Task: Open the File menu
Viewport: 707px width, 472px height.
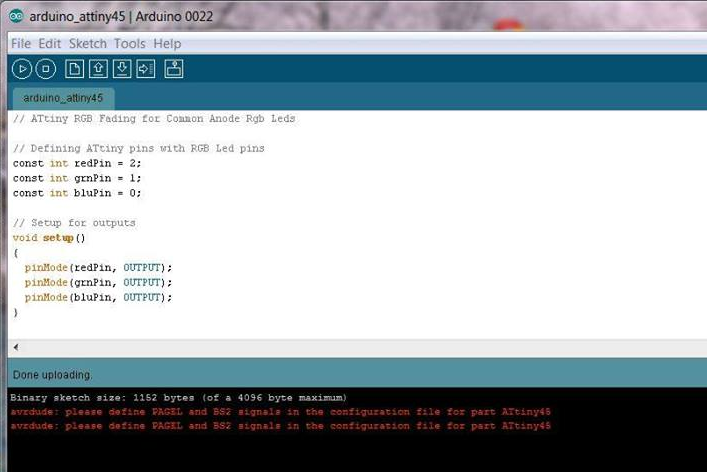Action: click(x=21, y=44)
